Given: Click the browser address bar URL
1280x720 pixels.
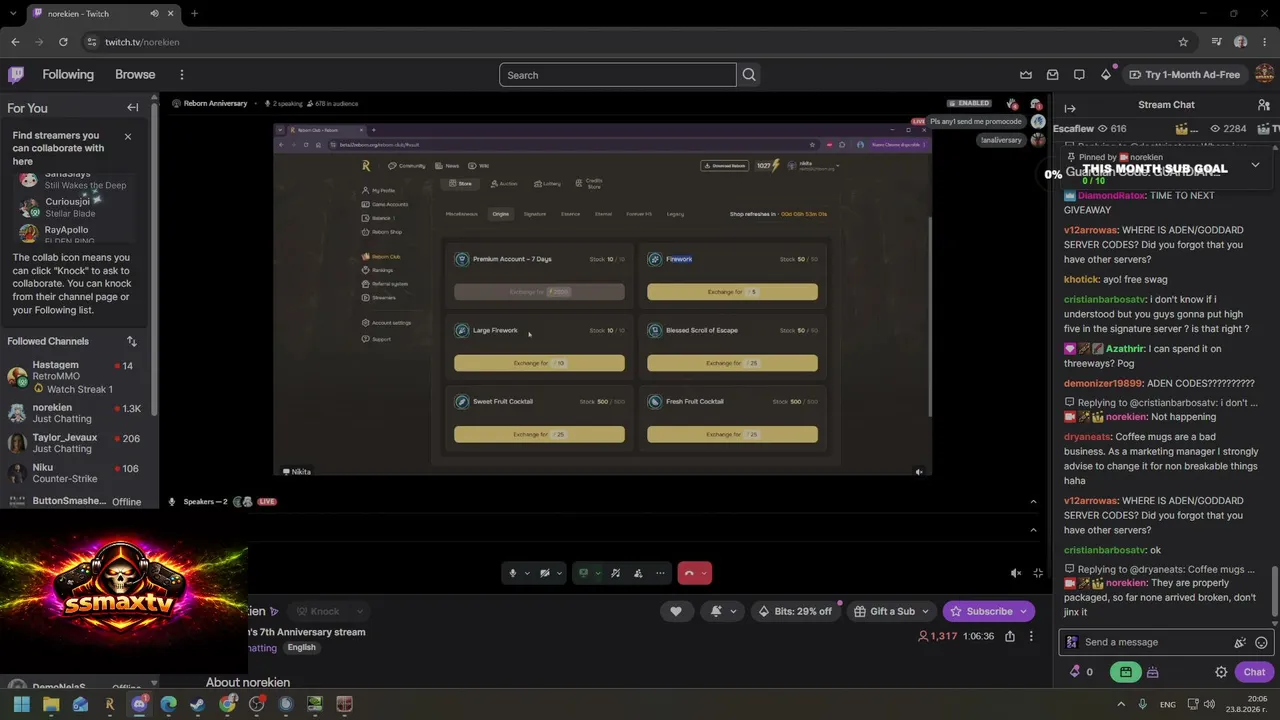Looking at the screenshot, I should 142,42.
